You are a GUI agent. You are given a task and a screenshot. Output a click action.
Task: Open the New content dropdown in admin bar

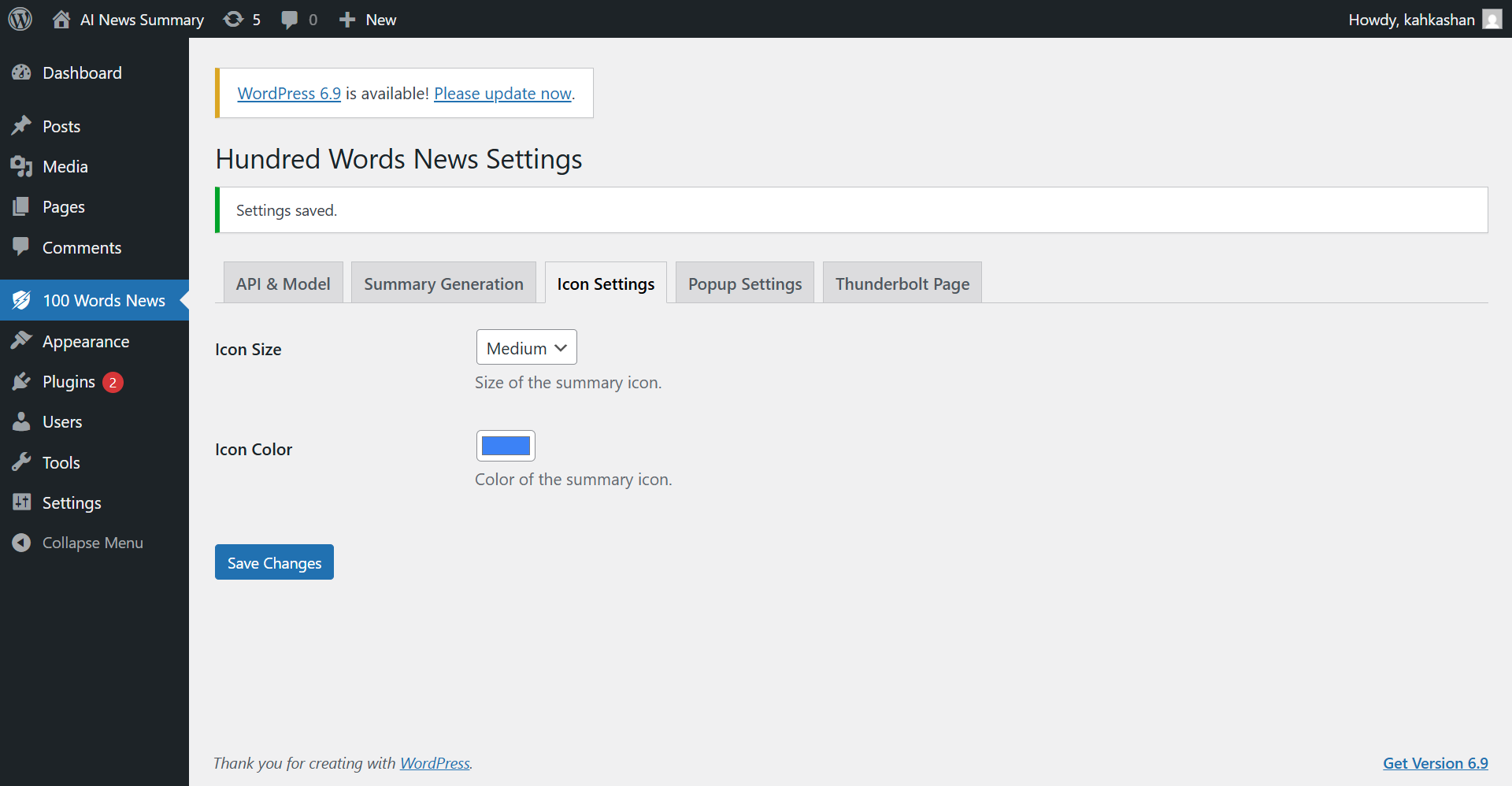coord(366,19)
